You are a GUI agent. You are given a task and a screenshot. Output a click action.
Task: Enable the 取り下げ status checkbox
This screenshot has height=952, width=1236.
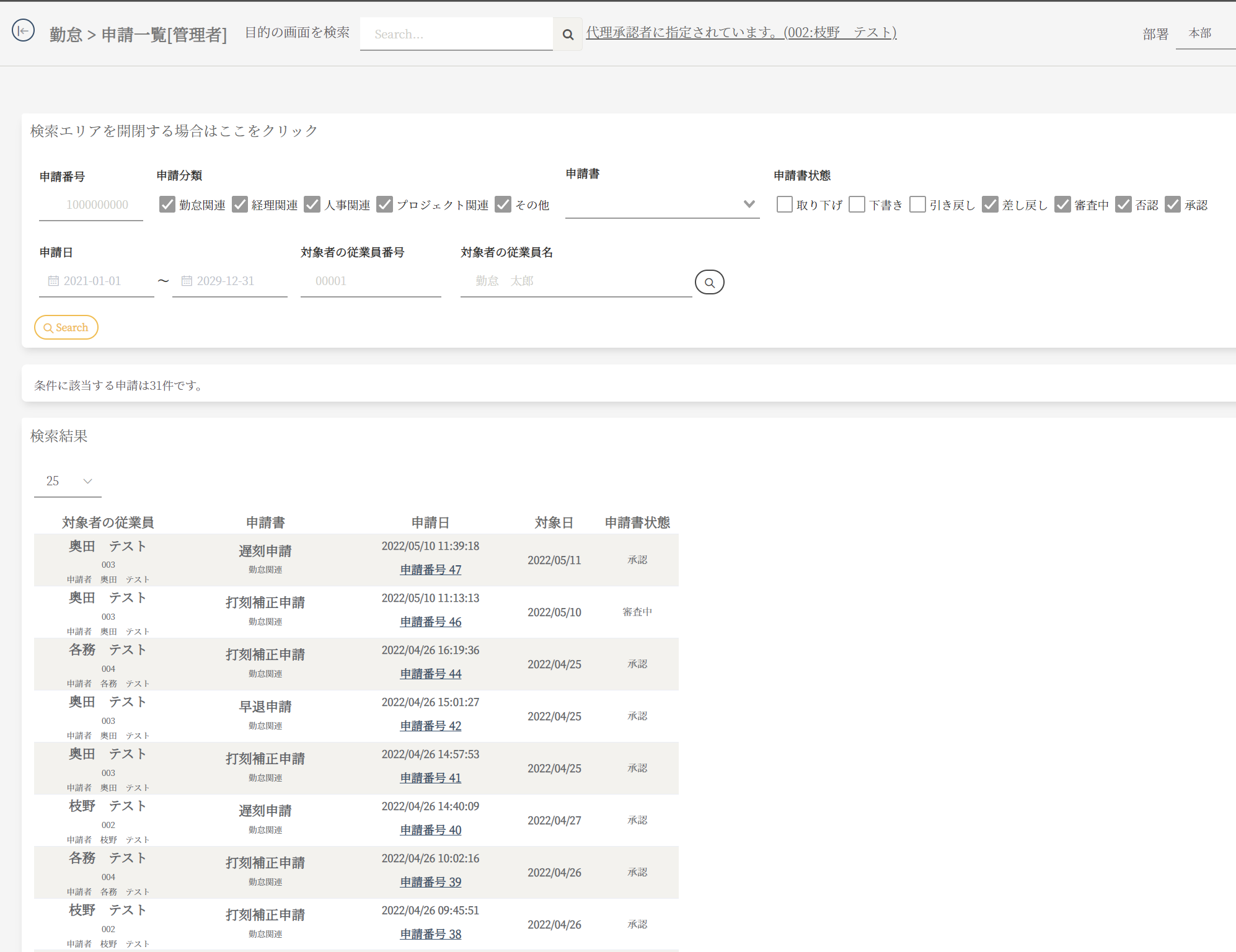[x=784, y=205]
